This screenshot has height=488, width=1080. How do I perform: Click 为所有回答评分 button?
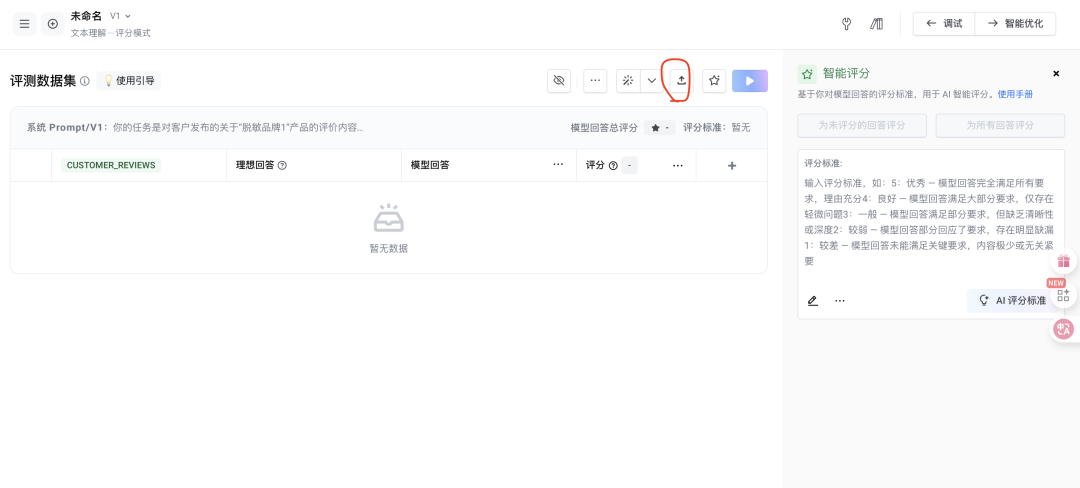(1000, 126)
